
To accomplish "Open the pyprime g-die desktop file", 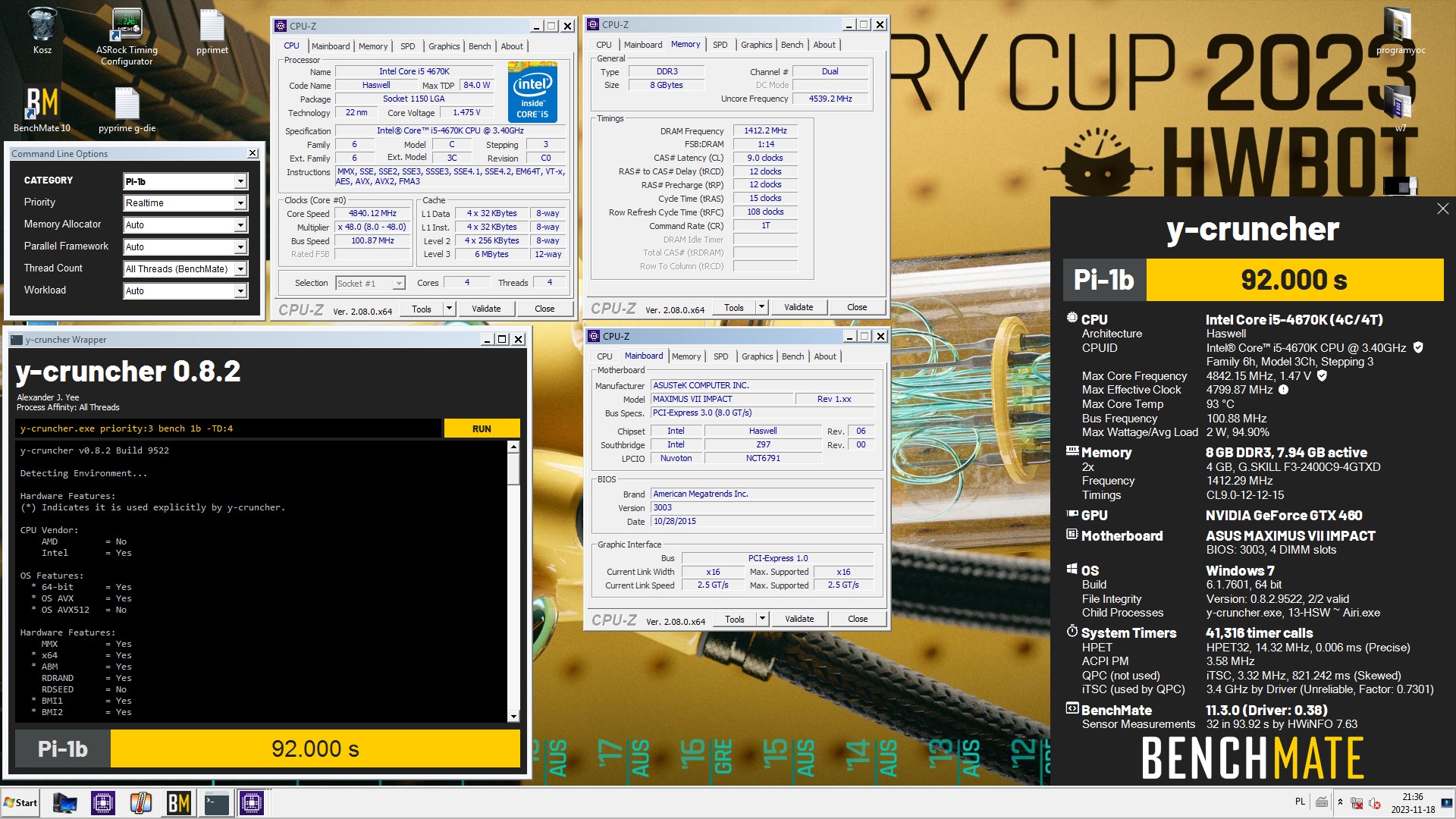I will [127, 108].
